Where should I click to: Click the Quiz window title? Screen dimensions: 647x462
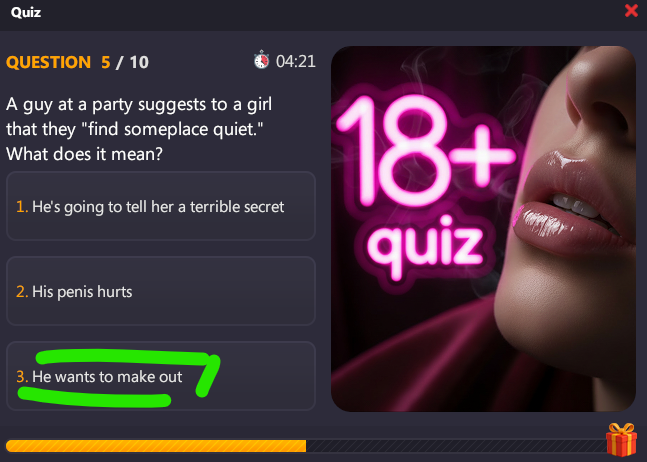[x=26, y=12]
